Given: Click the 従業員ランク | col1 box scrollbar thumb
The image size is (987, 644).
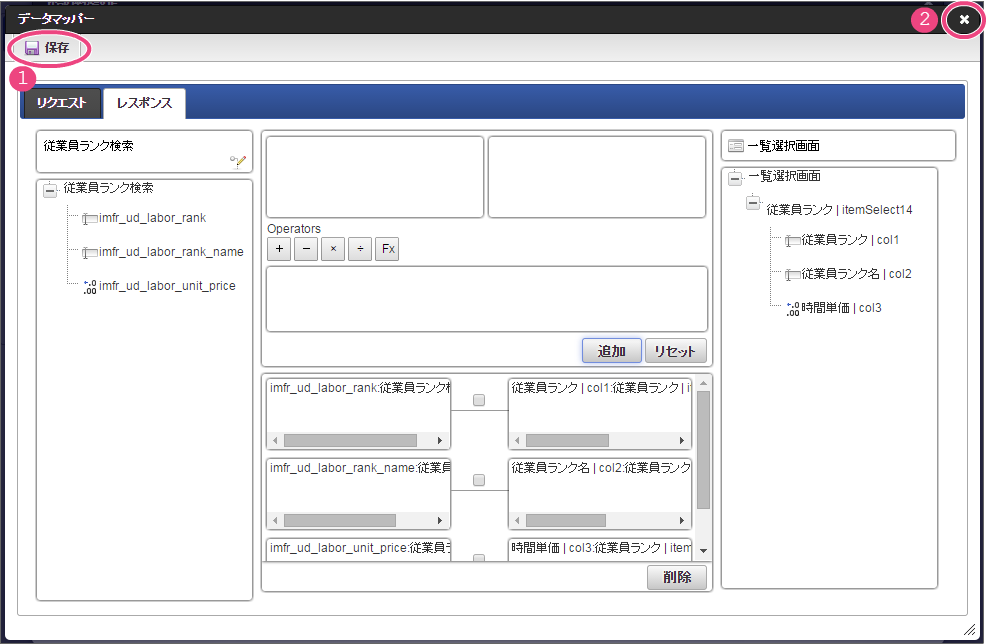Looking at the screenshot, I should 567,441.
